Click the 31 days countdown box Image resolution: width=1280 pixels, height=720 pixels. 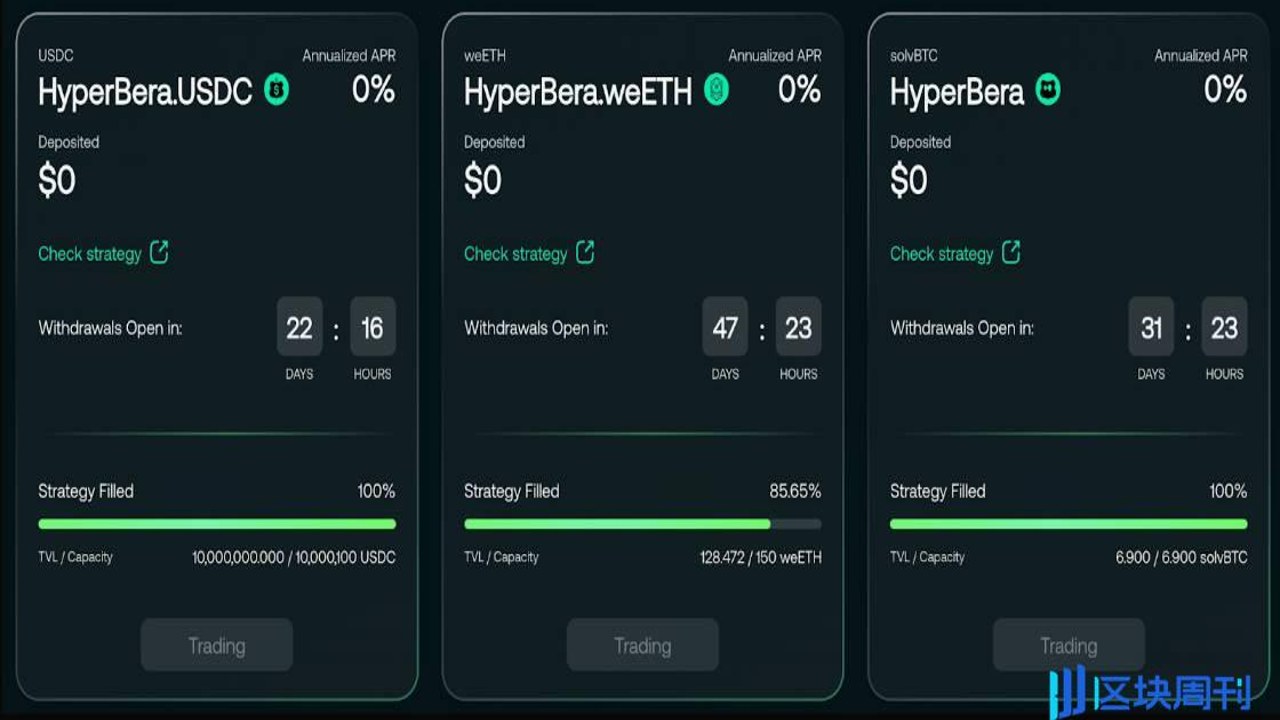click(x=1152, y=327)
